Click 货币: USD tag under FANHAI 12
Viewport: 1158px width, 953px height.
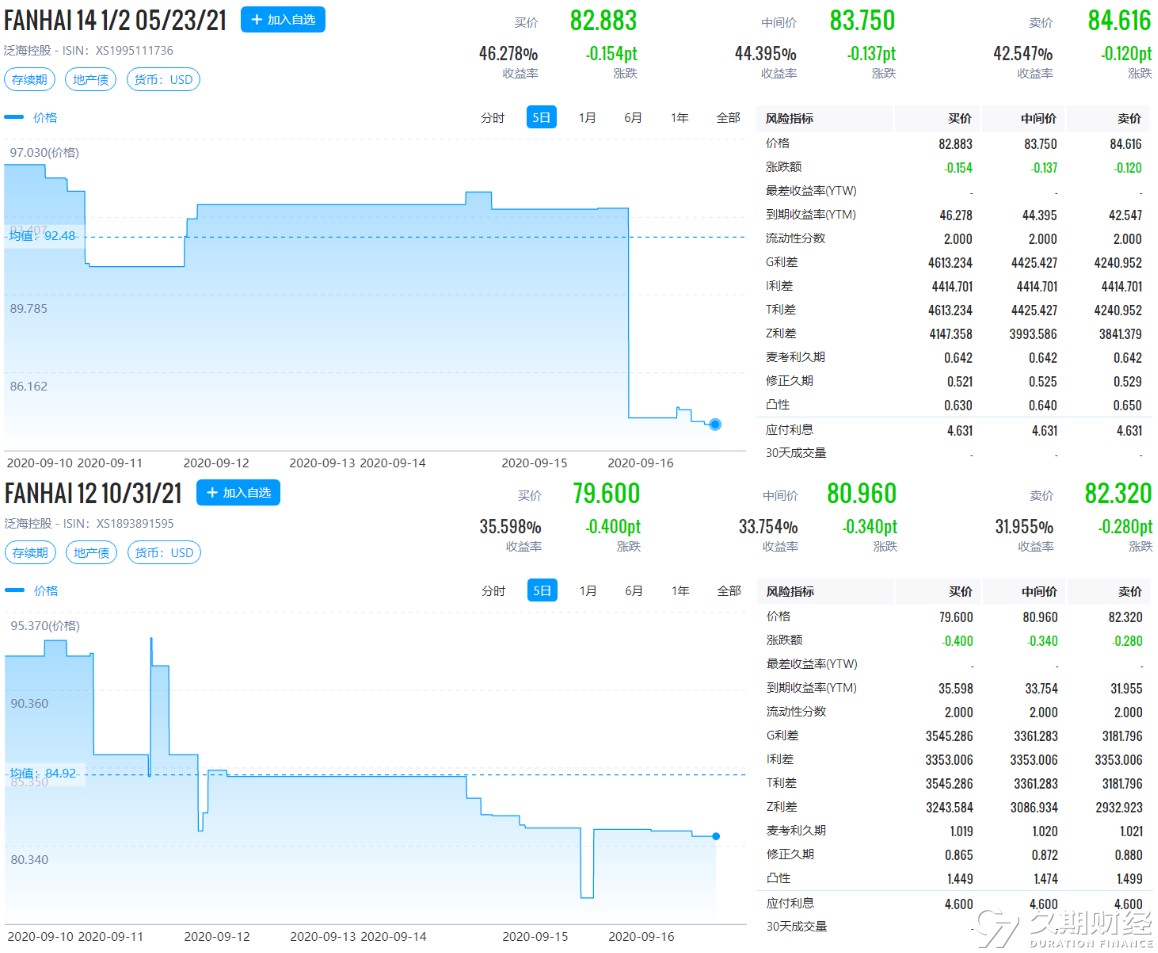click(164, 553)
